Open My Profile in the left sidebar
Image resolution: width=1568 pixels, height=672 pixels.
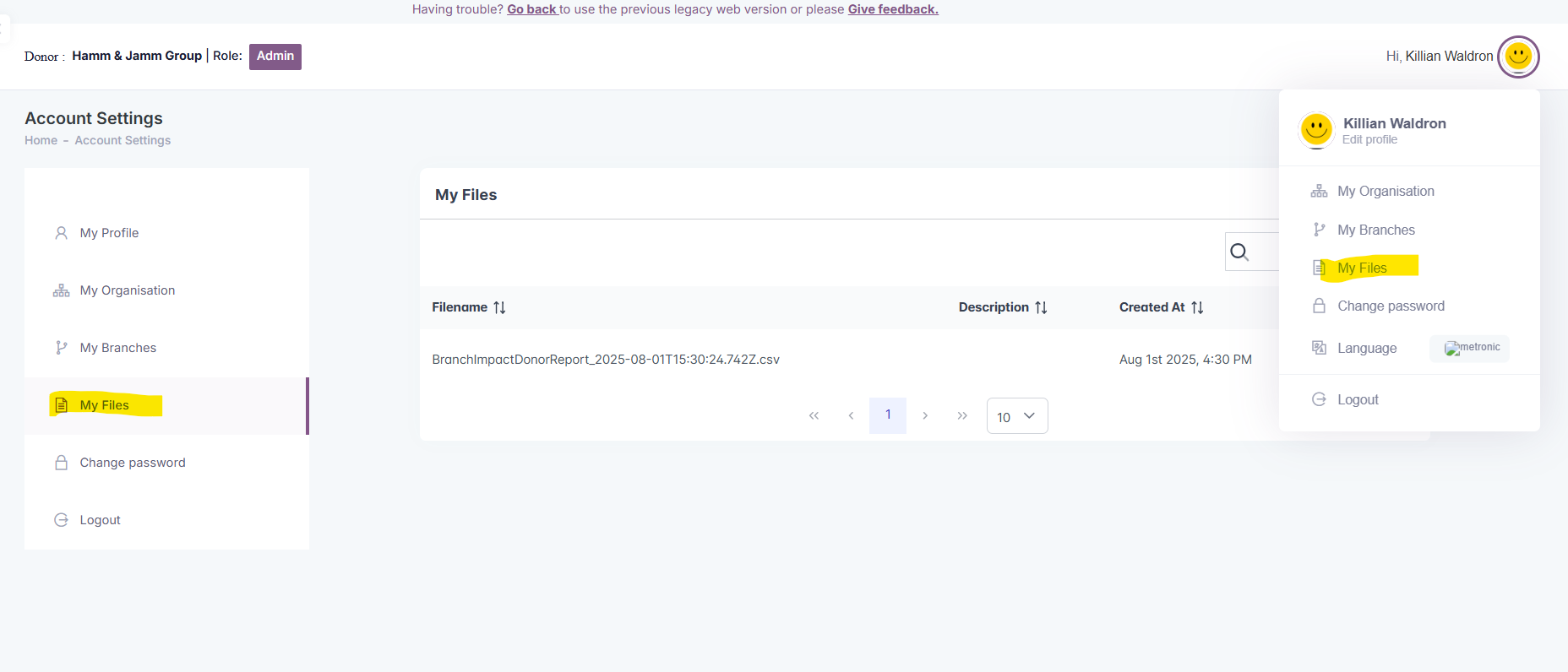click(x=109, y=233)
